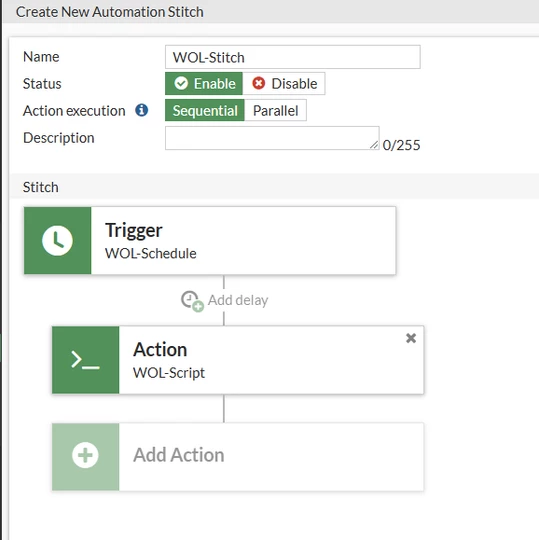The width and height of the screenshot is (539, 540).
Task: Open the WOL-Script action card
Action: click(x=238, y=360)
